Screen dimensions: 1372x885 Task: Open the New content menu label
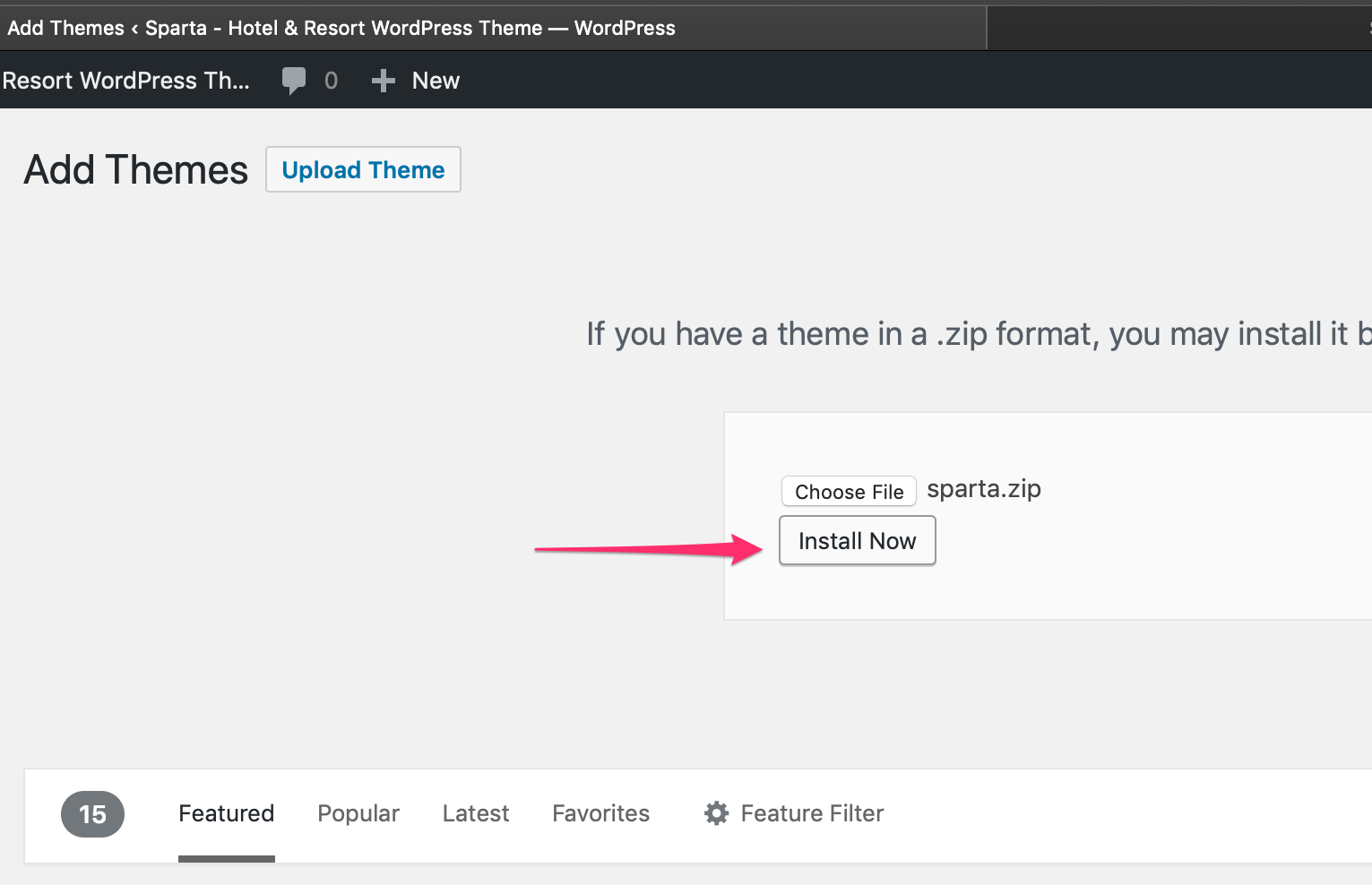point(436,81)
